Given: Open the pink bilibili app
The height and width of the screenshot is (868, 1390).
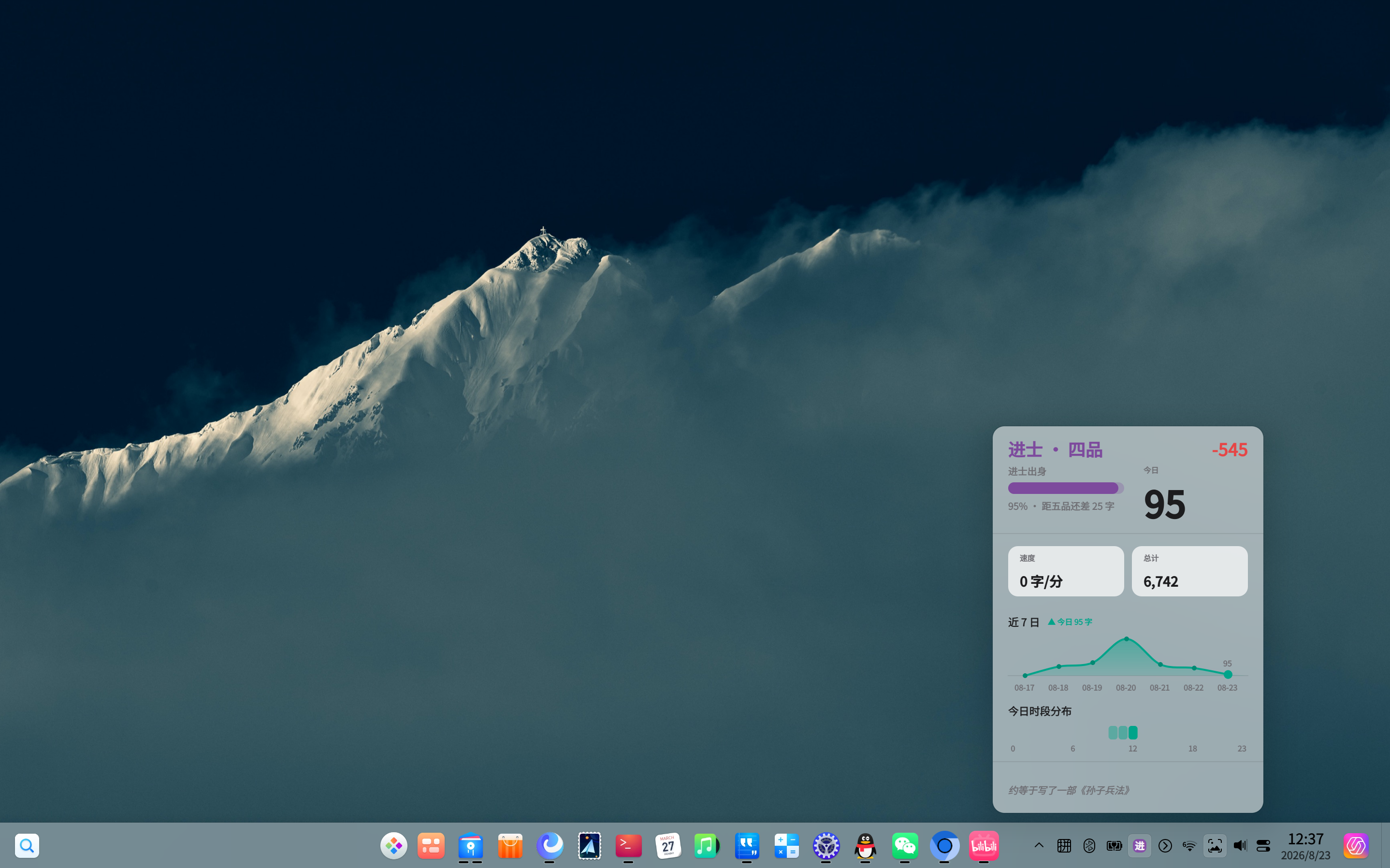Looking at the screenshot, I should (984, 846).
